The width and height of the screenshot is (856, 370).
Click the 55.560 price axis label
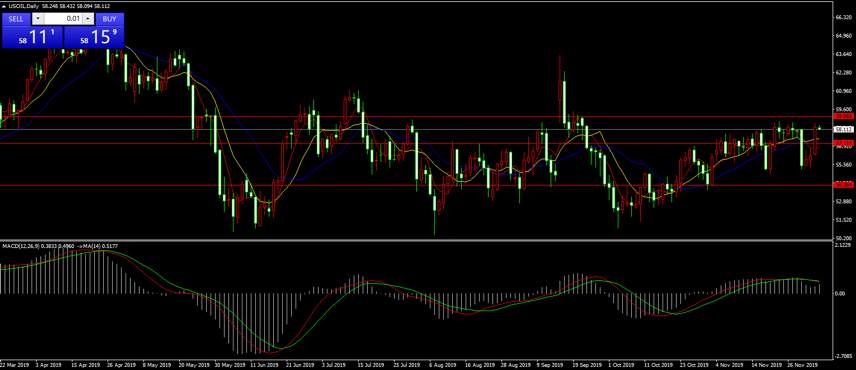(x=843, y=165)
